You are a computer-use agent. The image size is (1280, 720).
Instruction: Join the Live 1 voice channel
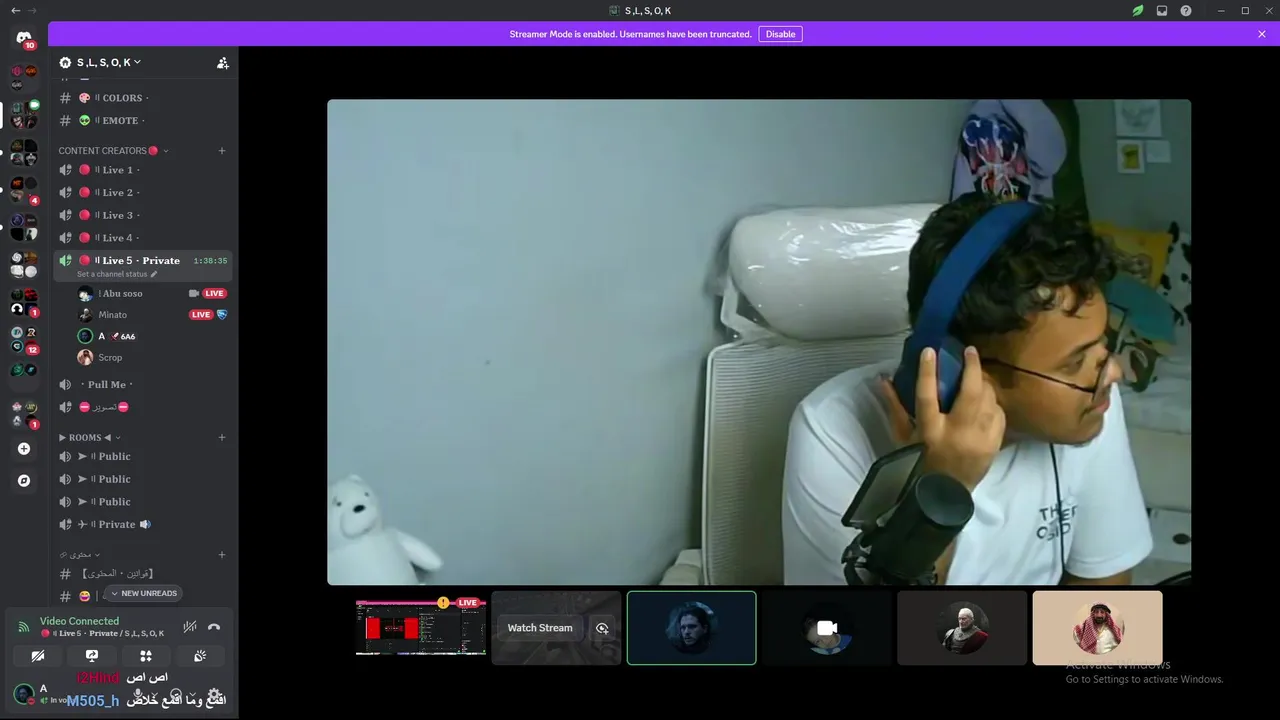[143, 170]
